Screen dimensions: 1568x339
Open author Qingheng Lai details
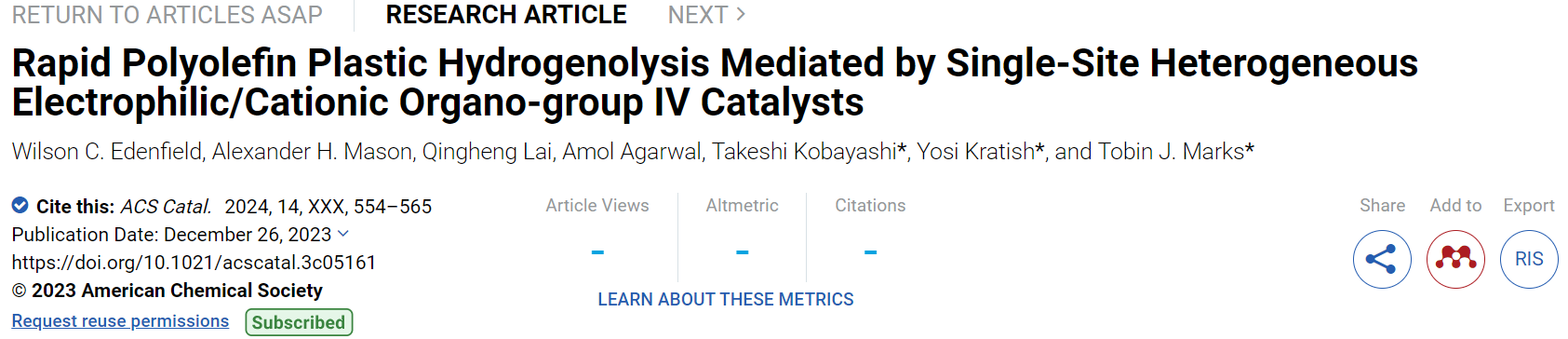click(x=488, y=152)
